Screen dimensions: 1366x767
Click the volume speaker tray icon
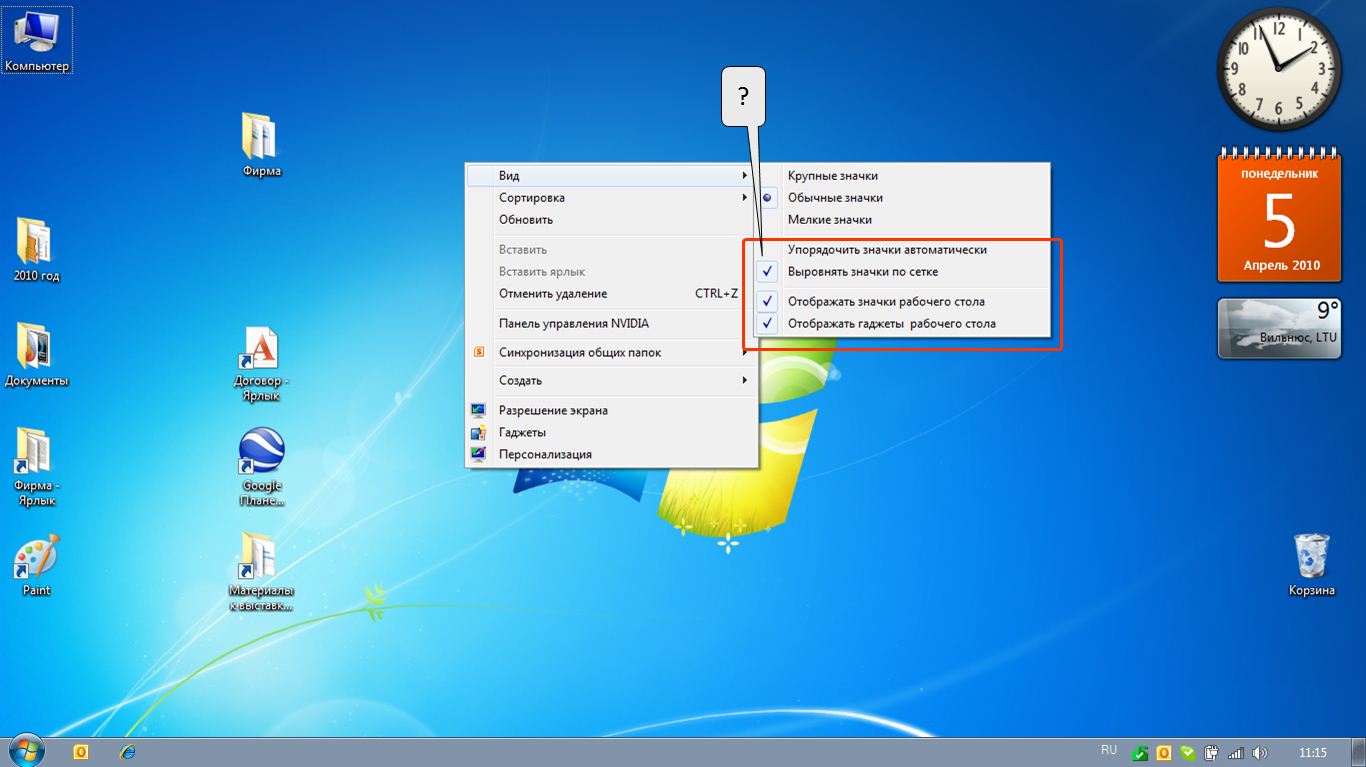point(1259,753)
